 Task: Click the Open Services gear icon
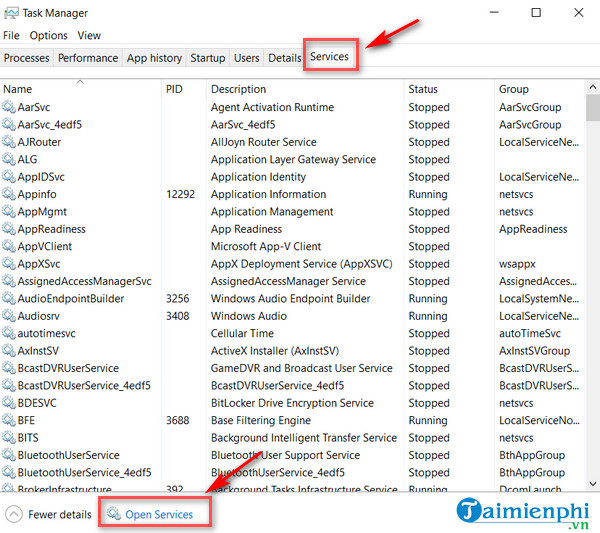pyautogui.click(x=114, y=513)
